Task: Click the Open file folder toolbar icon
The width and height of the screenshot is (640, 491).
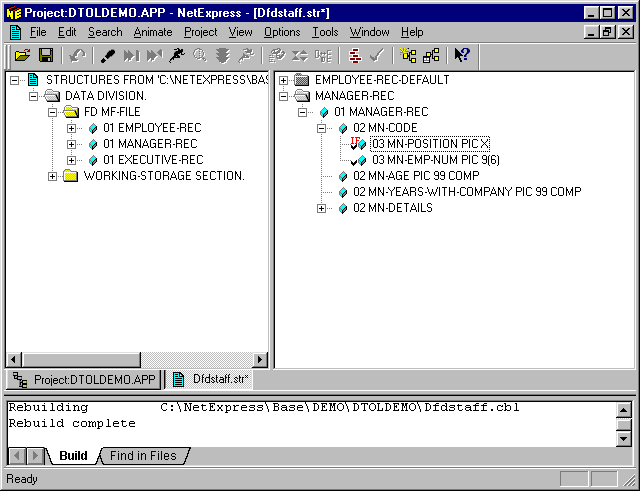Action: (x=23, y=55)
